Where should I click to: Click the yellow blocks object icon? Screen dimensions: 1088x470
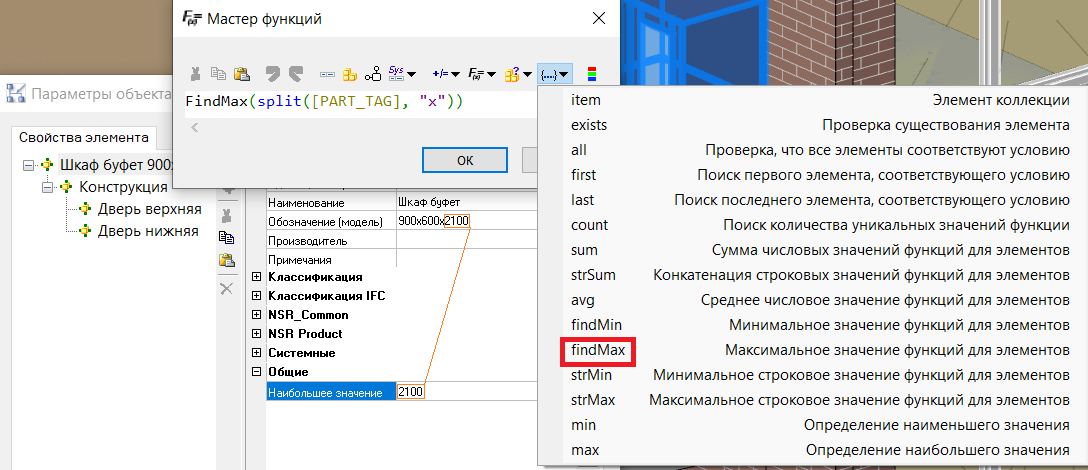coord(350,74)
